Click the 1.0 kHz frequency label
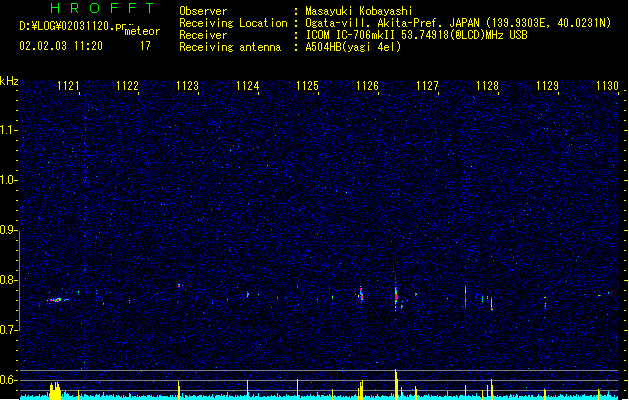The width and height of the screenshot is (629, 400). pyautogui.click(x=8, y=180)
